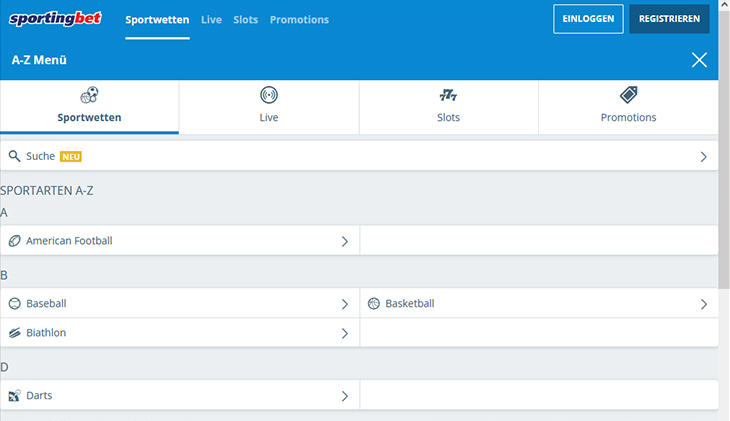The image size is (730, 421).
Task: Click the Live broadcast icon
Action: click(269, 95)
